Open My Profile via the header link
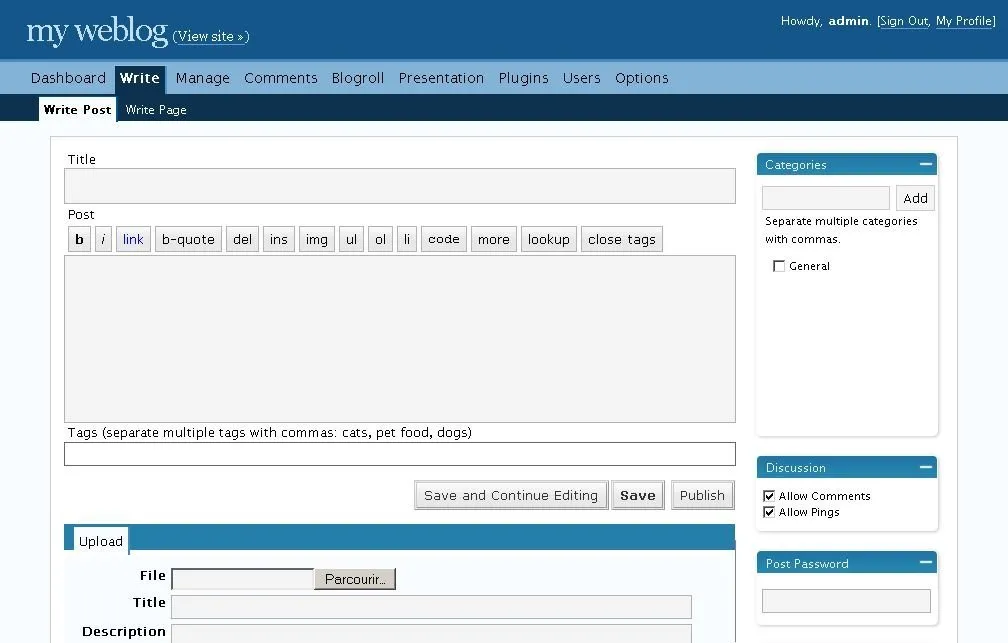Image resolution: width=1008 pixels, height=643 pixels. click(964, 21)
